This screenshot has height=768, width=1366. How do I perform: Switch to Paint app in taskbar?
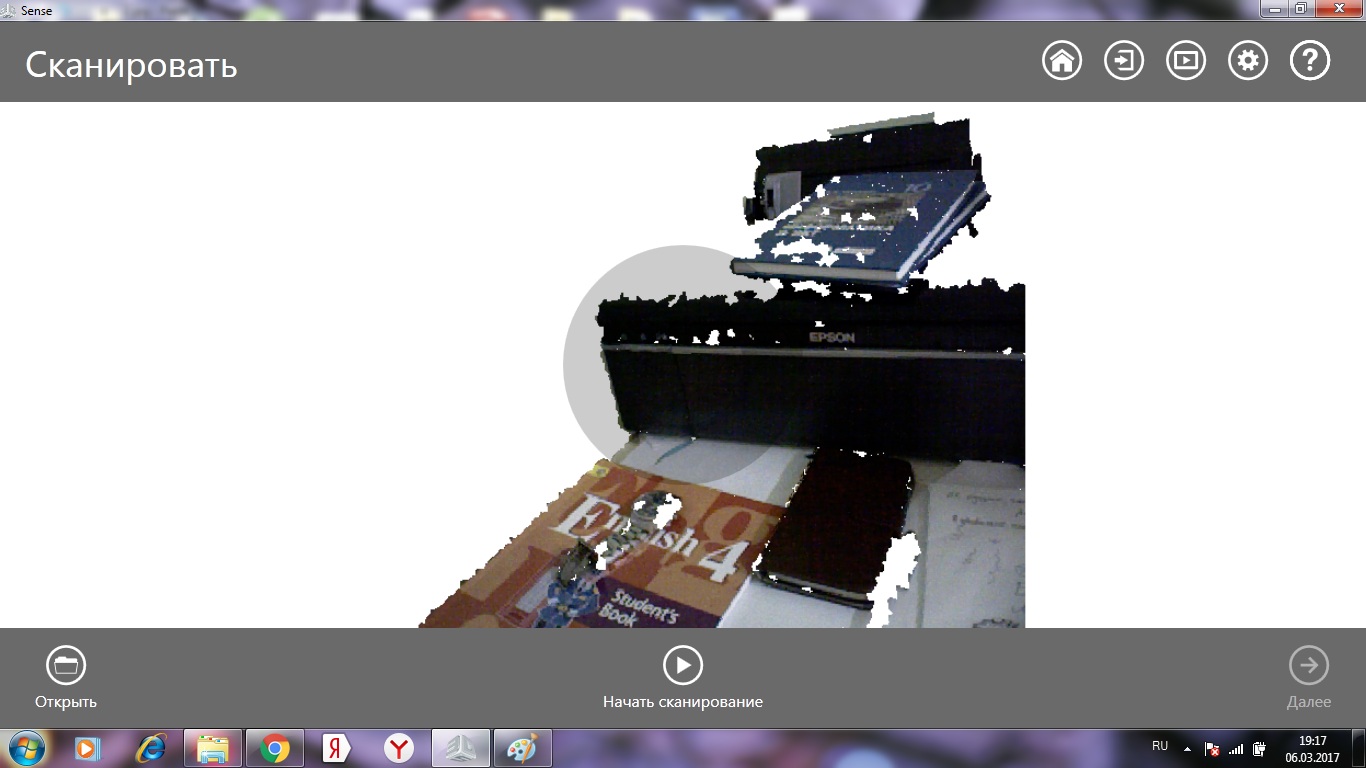pyautogui.click(x=522, y=748)
